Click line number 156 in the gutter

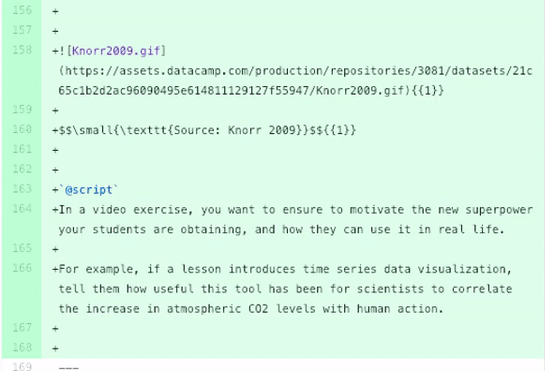[x=22, y=10]
